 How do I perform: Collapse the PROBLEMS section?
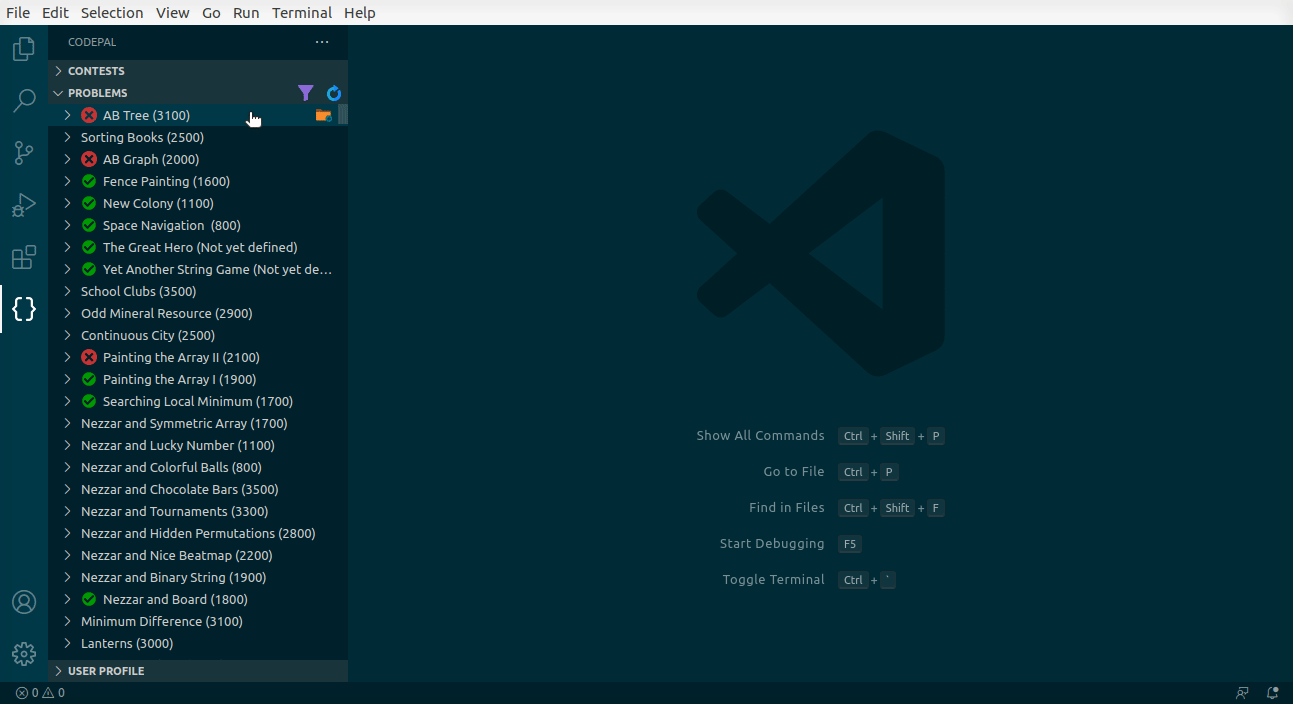[97, 93]
